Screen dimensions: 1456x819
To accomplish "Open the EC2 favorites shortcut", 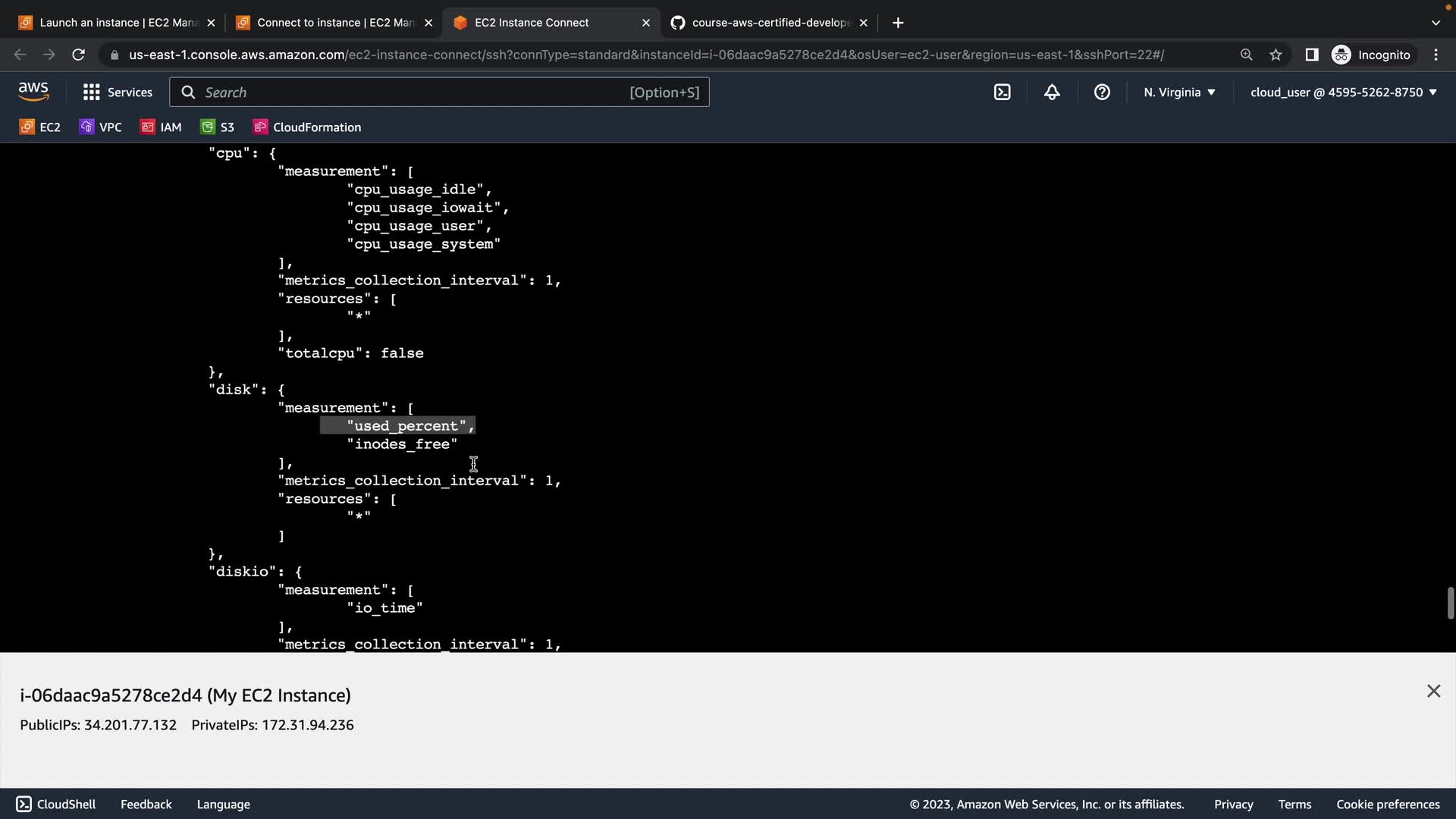I will tap(40, 127).
